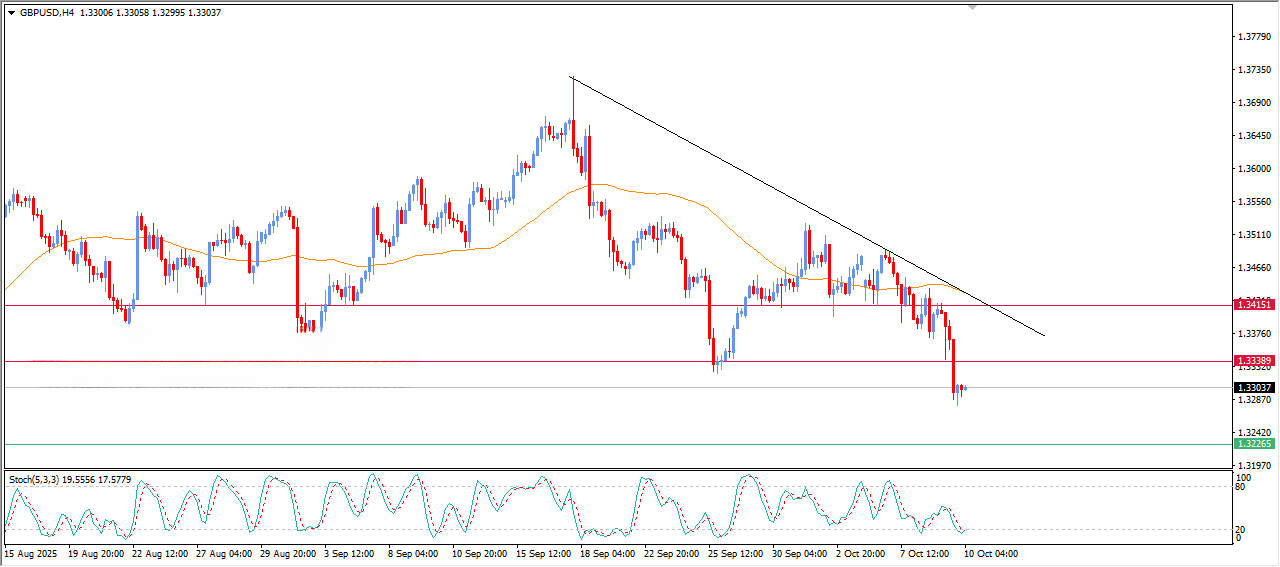Click the 1.37790 value on price axis
This screenshot has width=1280, height=567.
coord(1254,37)
